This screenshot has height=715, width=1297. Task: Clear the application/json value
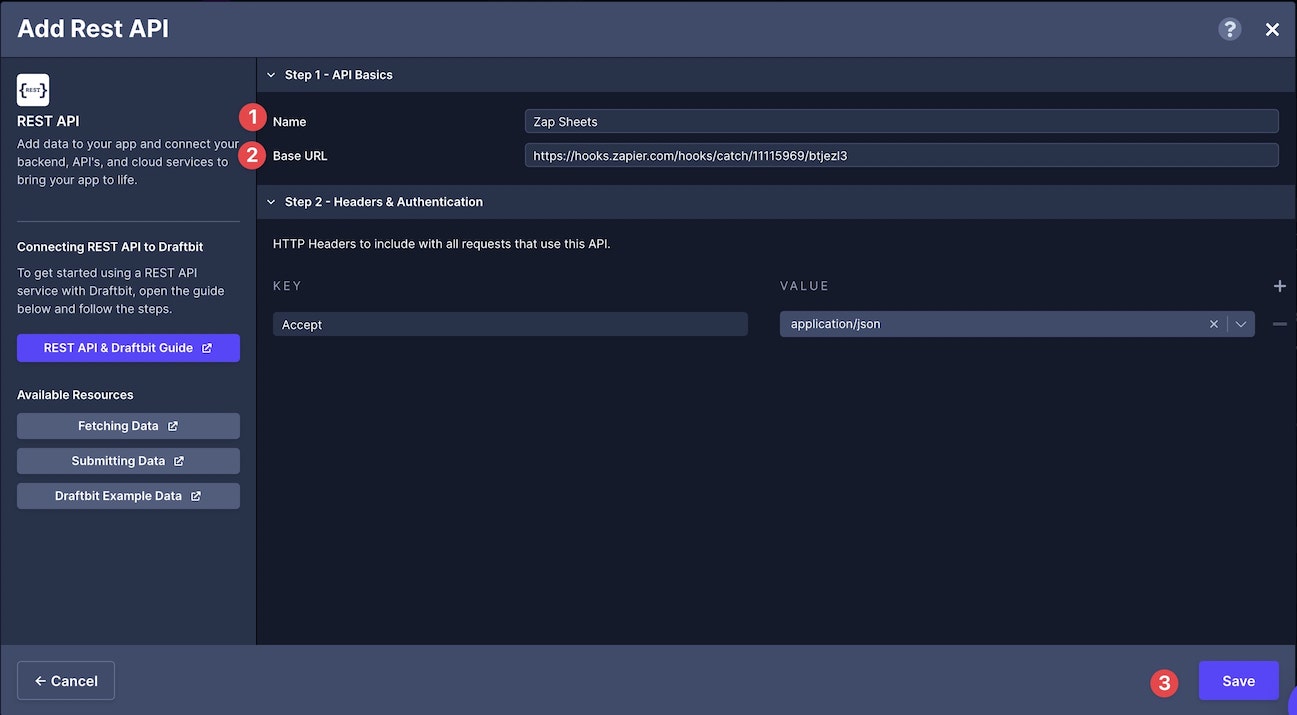1214,324
